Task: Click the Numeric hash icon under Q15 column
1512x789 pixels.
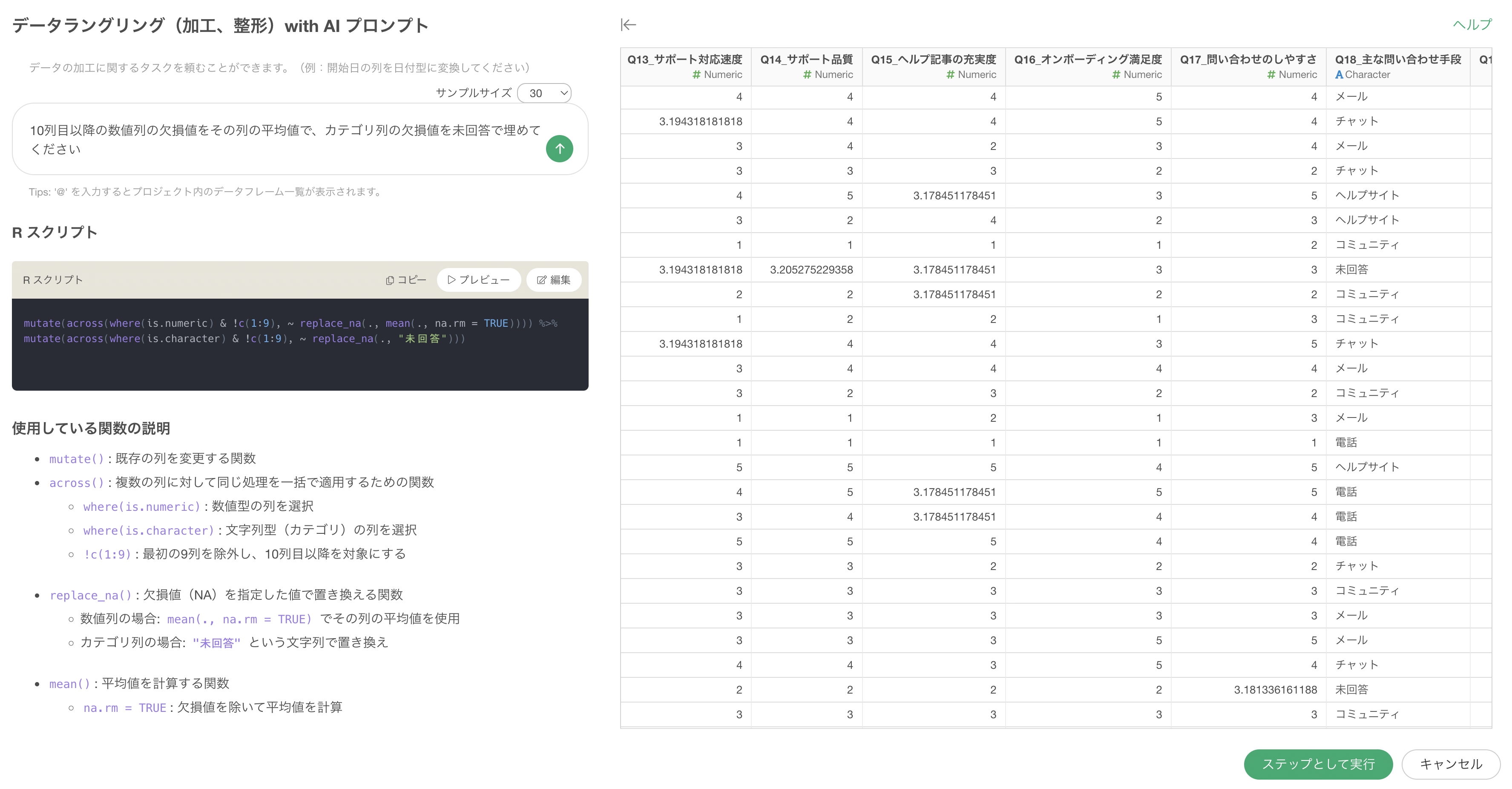Action: (x=950, y=75)
